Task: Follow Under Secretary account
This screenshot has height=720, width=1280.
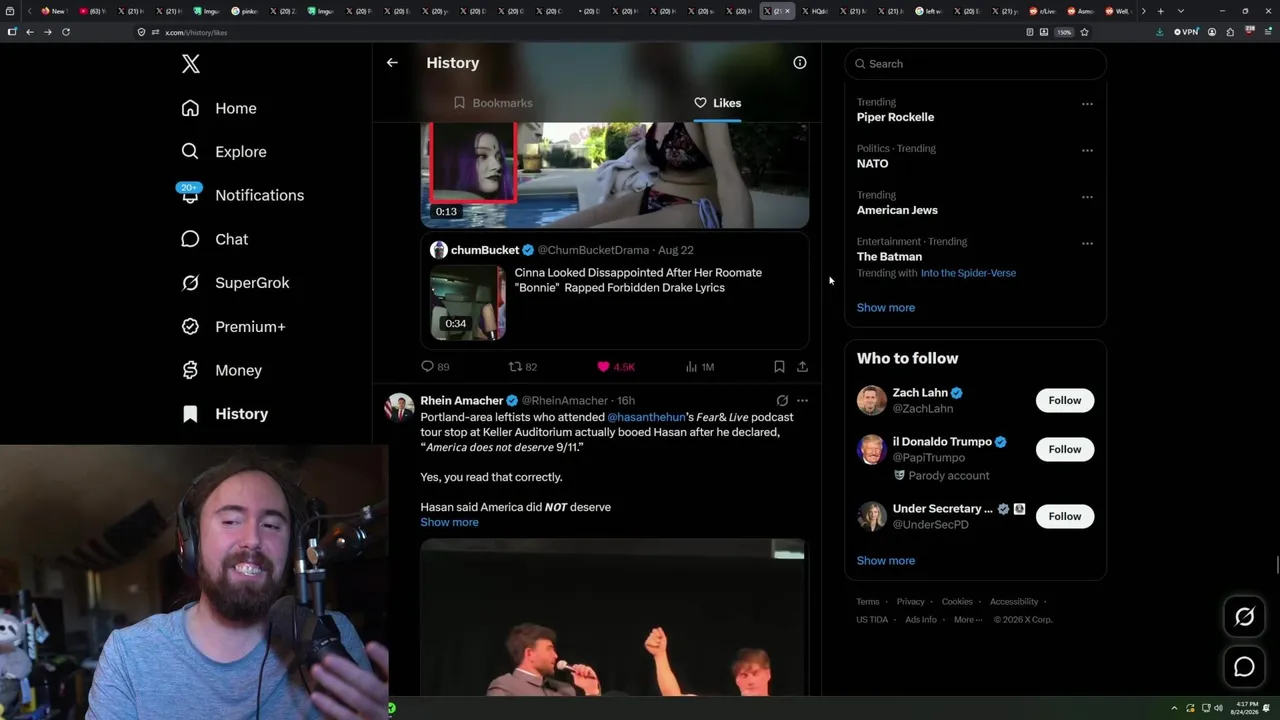Action: (x=1065, y=517)
